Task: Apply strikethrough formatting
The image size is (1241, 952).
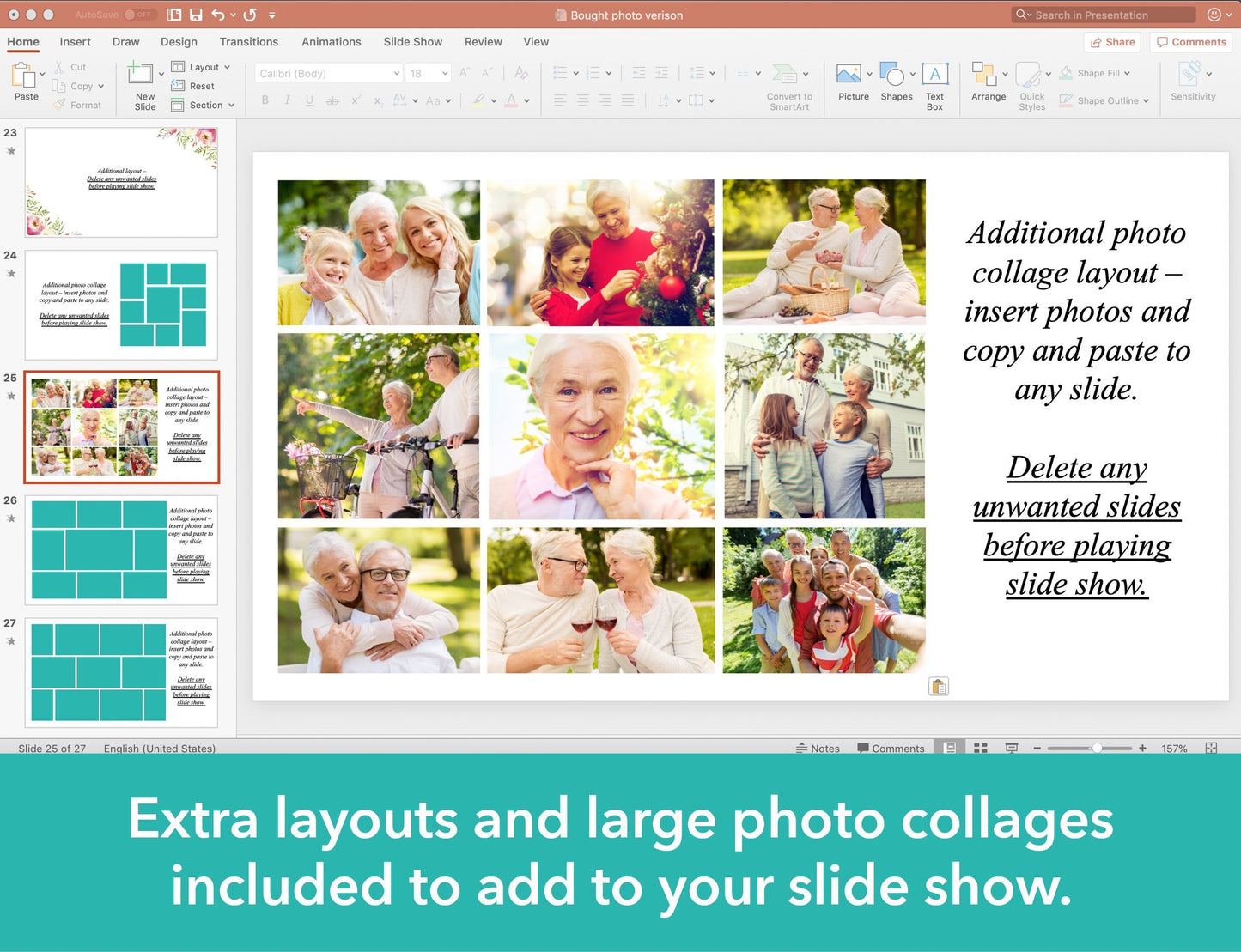Action: (x=332, y=100)
